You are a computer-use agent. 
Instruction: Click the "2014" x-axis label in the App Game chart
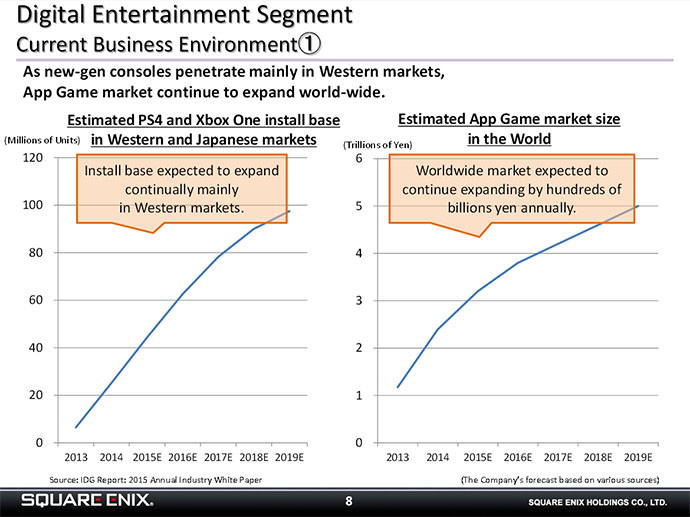(x=438, y=458)
